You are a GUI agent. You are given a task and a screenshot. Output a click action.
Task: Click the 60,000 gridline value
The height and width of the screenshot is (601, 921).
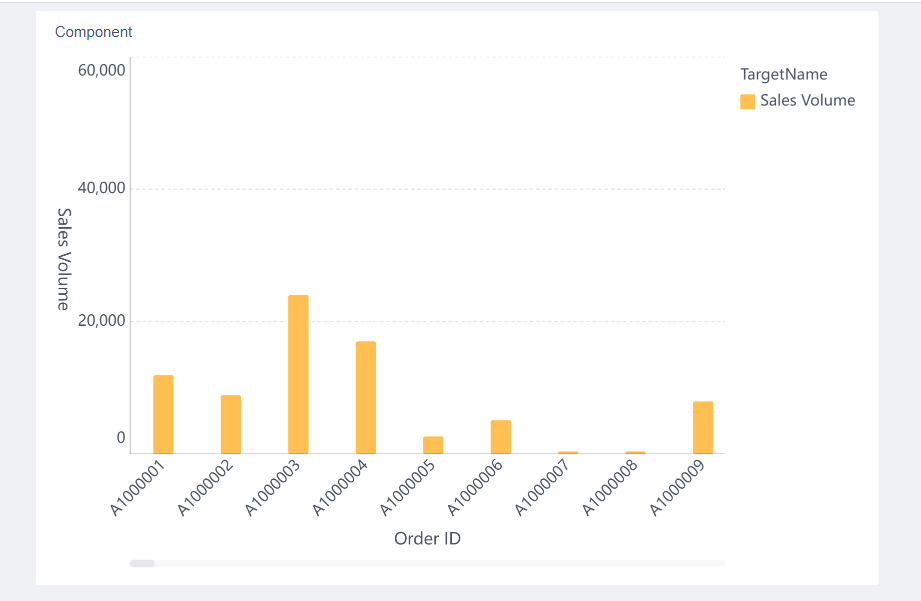tap(102, 70)
